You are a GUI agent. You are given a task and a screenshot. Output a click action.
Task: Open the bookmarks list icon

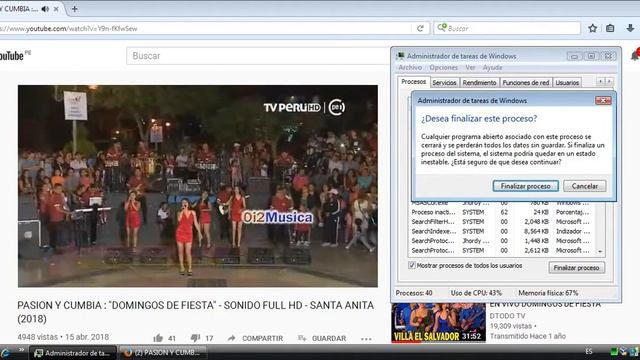(610, 28)
